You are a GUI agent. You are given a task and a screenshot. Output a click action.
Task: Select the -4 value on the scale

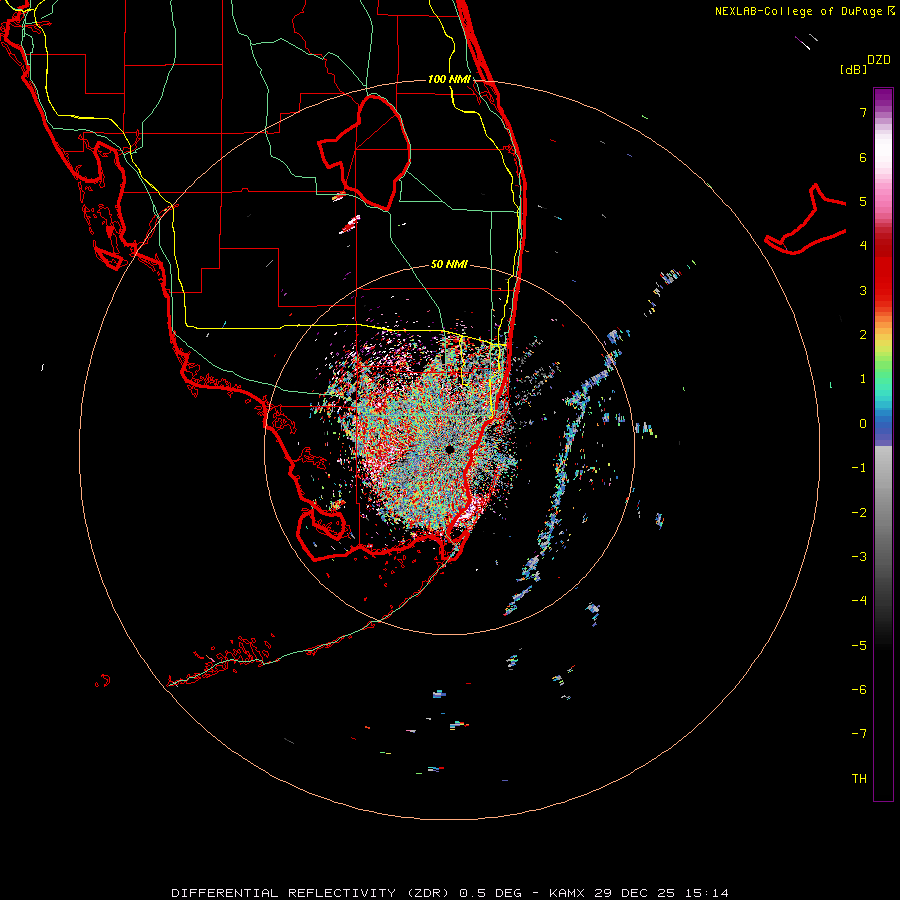tap(859, 600)
